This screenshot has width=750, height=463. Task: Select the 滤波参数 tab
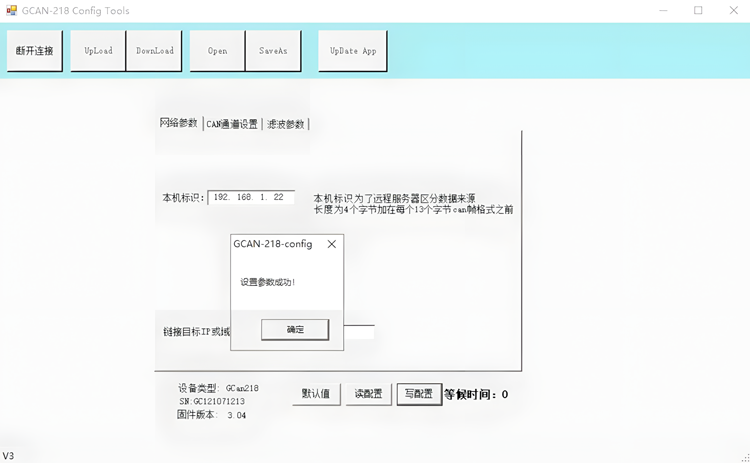pyautogui.click(x=285, y=125)
